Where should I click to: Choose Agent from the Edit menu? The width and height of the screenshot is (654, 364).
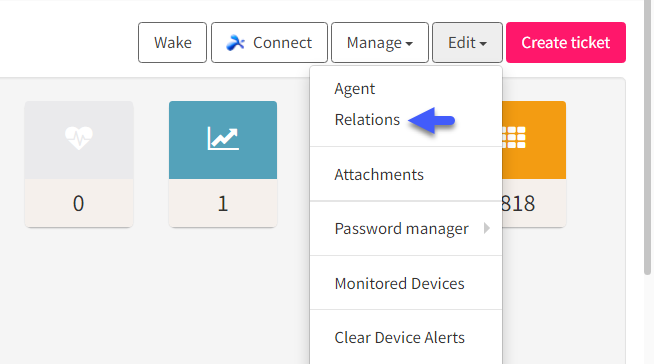pos(355,89)
